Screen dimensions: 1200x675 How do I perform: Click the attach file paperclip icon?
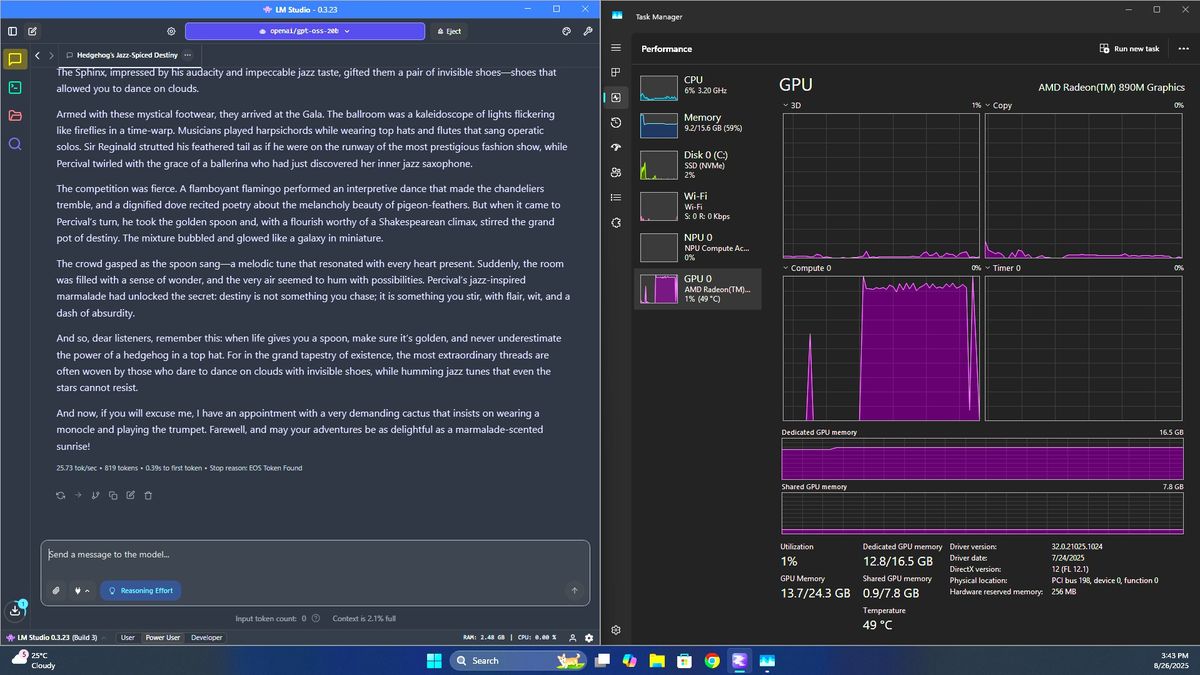tap(57, 590)
